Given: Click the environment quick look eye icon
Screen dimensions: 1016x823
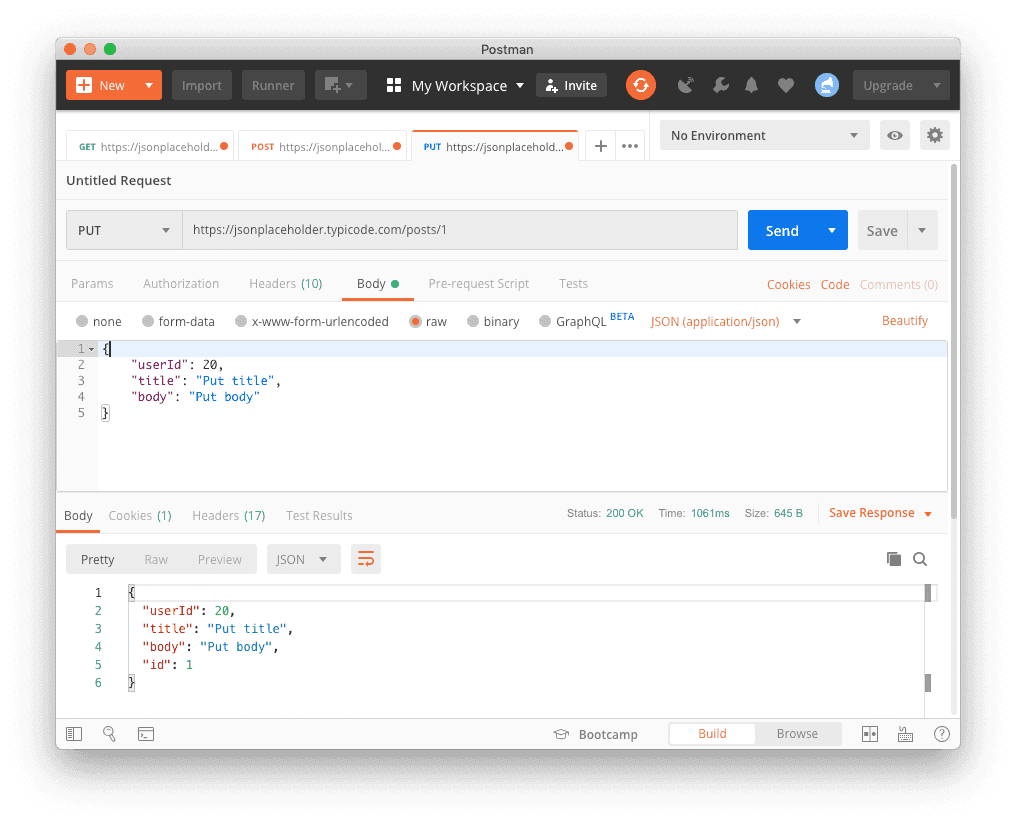Looking at the screenshot, I should pyautogui.click(x=895, y=136).
